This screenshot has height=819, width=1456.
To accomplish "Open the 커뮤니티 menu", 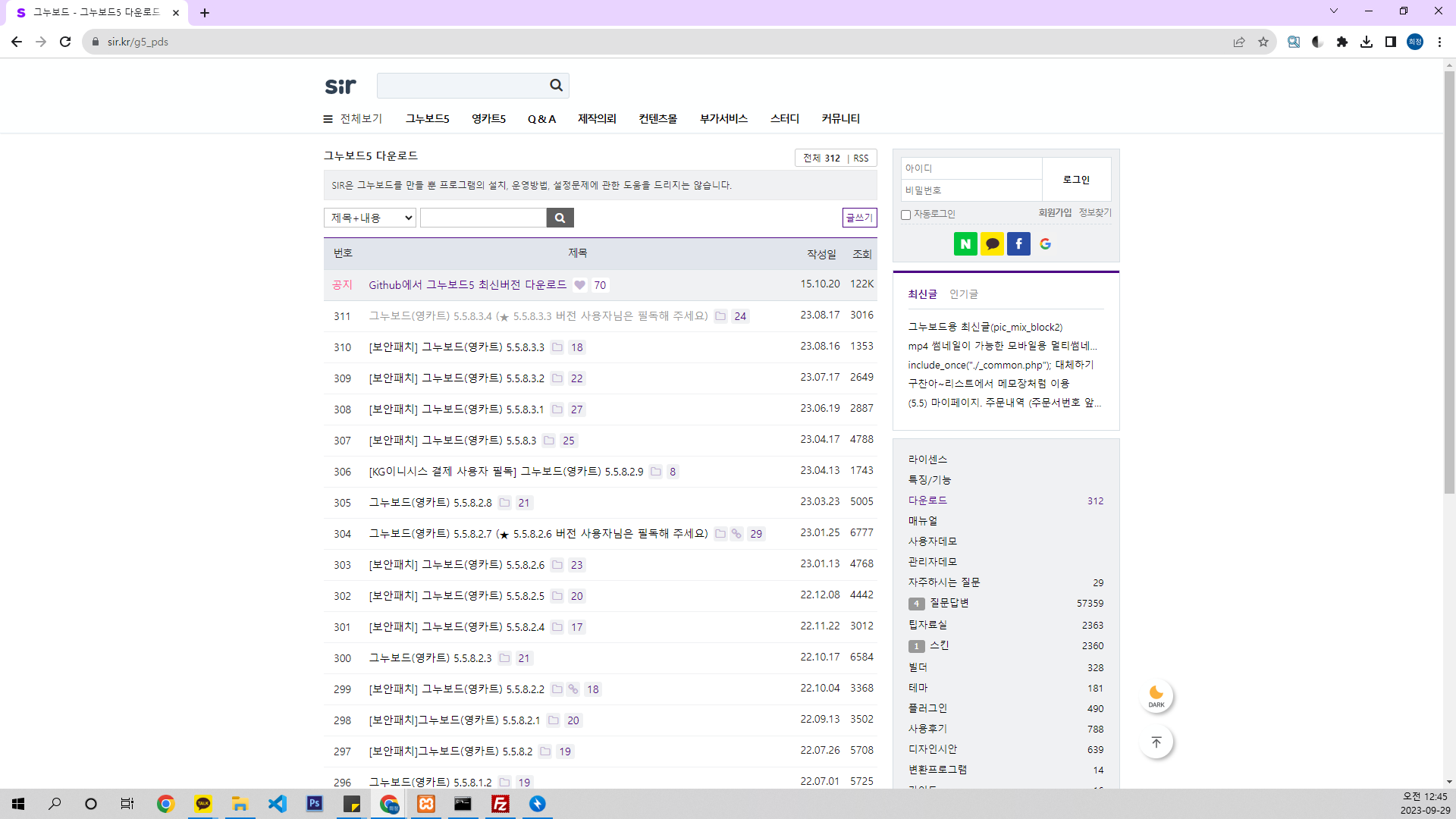I will tap(841, 119).
